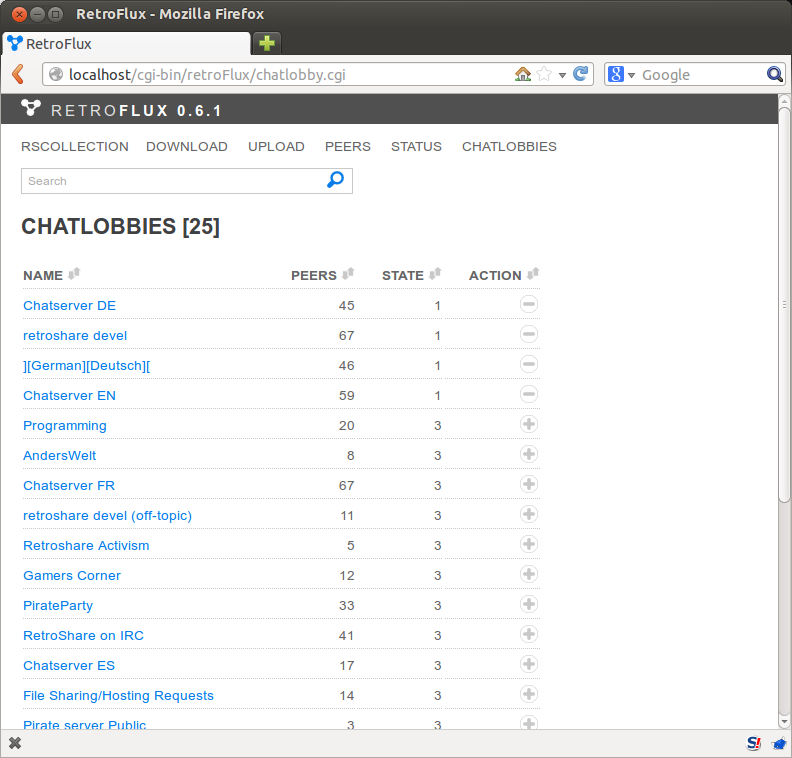Viewport: 792px width, 758px height.
Task: Open the Retroshare Activism lobby link
Action: point(86,545)
